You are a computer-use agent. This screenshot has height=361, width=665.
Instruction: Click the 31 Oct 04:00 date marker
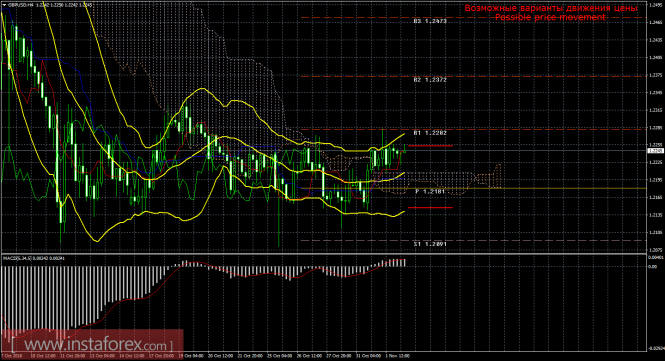point(368,355)
